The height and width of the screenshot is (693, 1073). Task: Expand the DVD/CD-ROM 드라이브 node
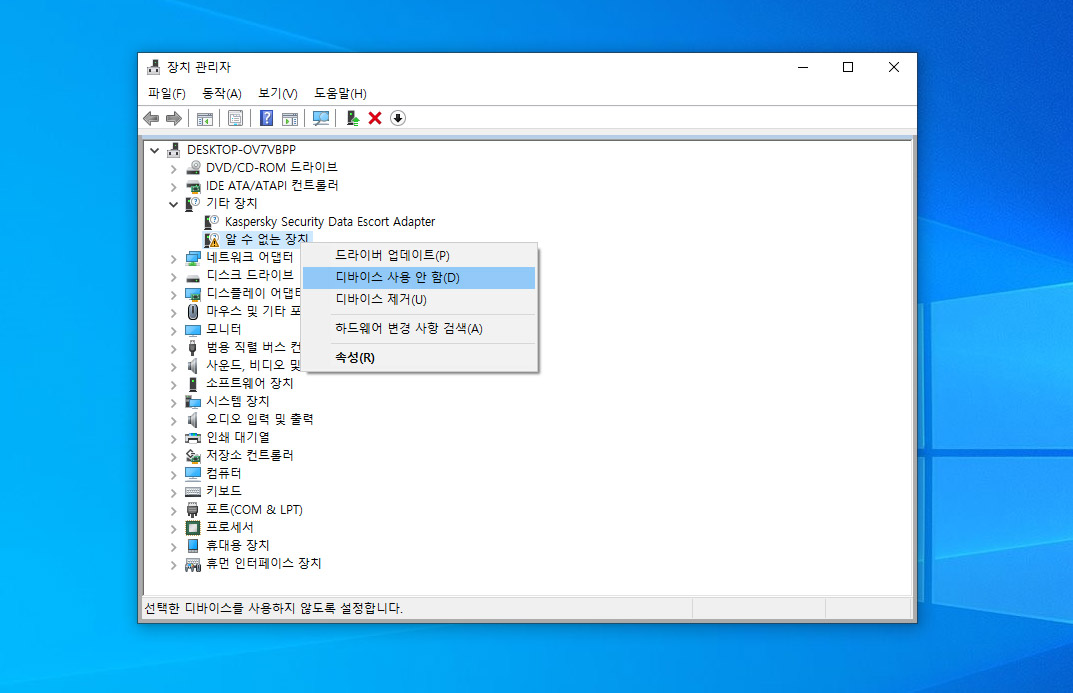point(174,168)
